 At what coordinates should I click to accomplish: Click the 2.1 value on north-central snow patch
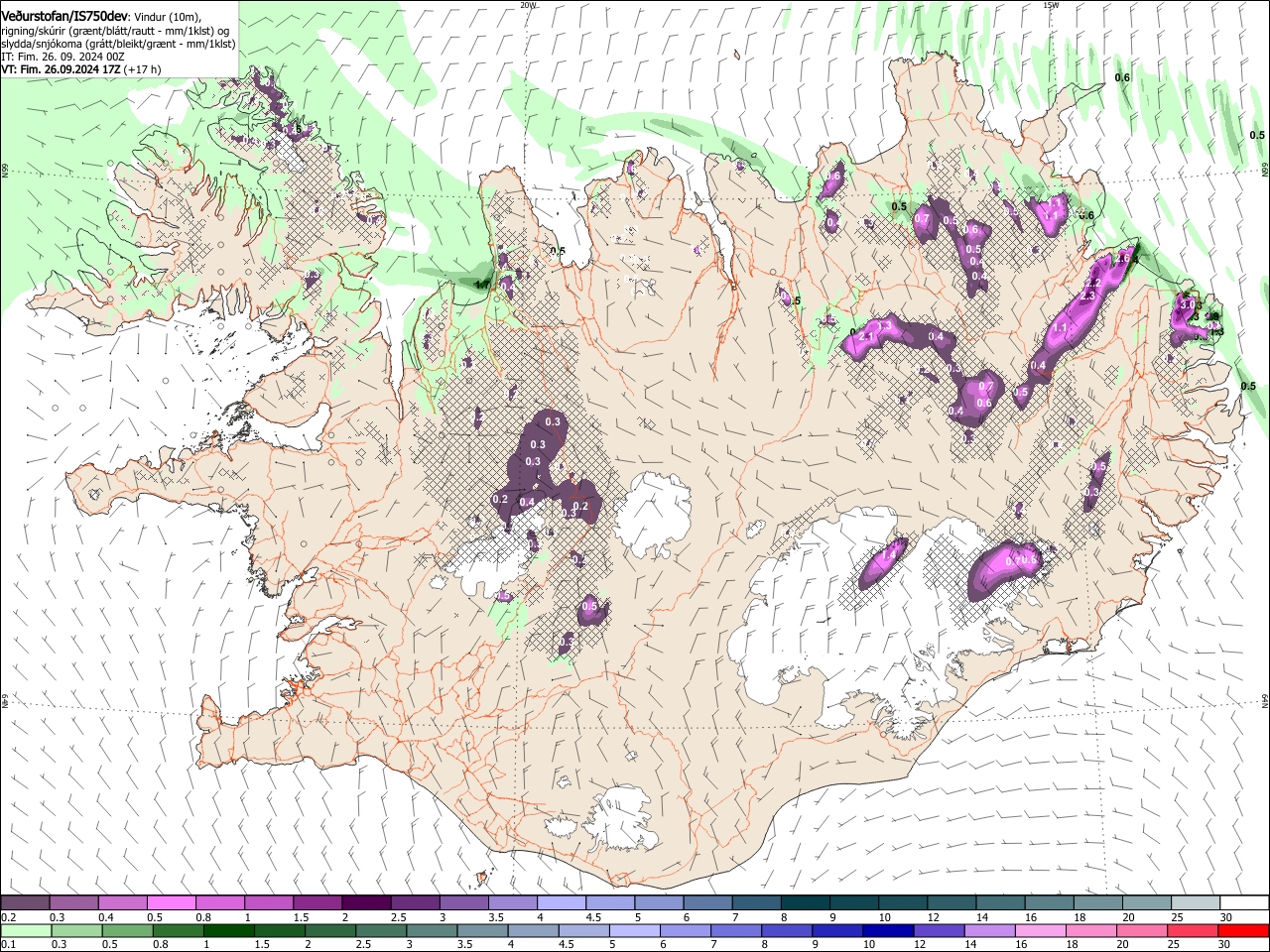[x=866, y=337]
